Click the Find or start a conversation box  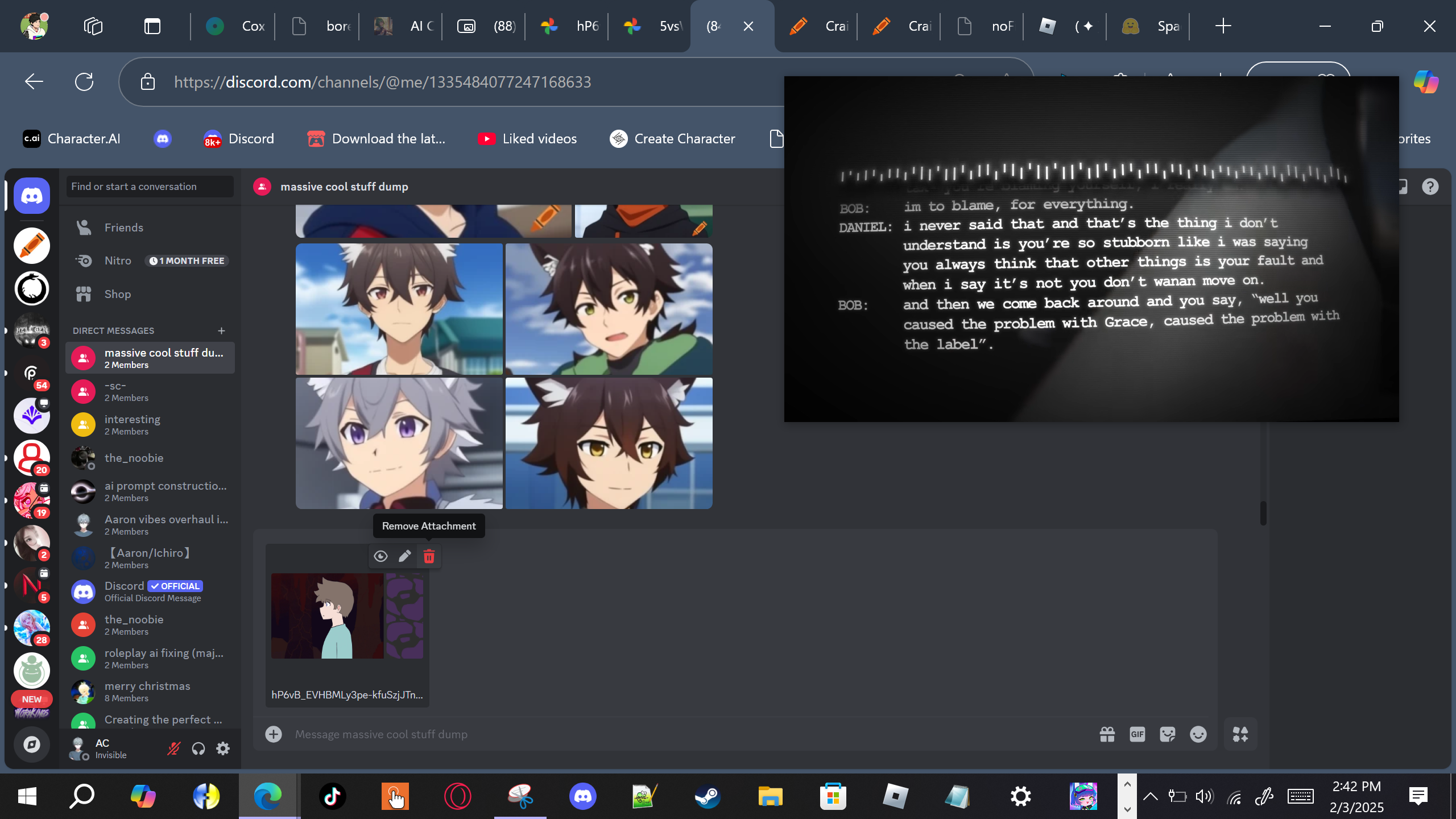click(150, 187)
